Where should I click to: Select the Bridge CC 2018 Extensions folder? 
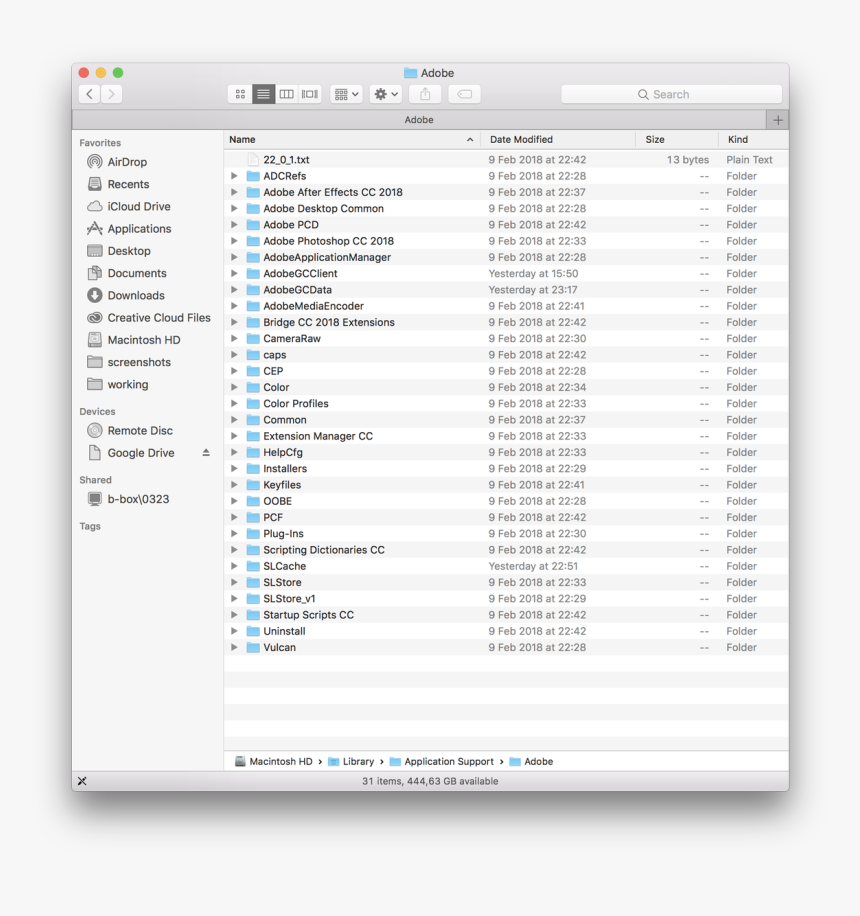tap(506, 322)
